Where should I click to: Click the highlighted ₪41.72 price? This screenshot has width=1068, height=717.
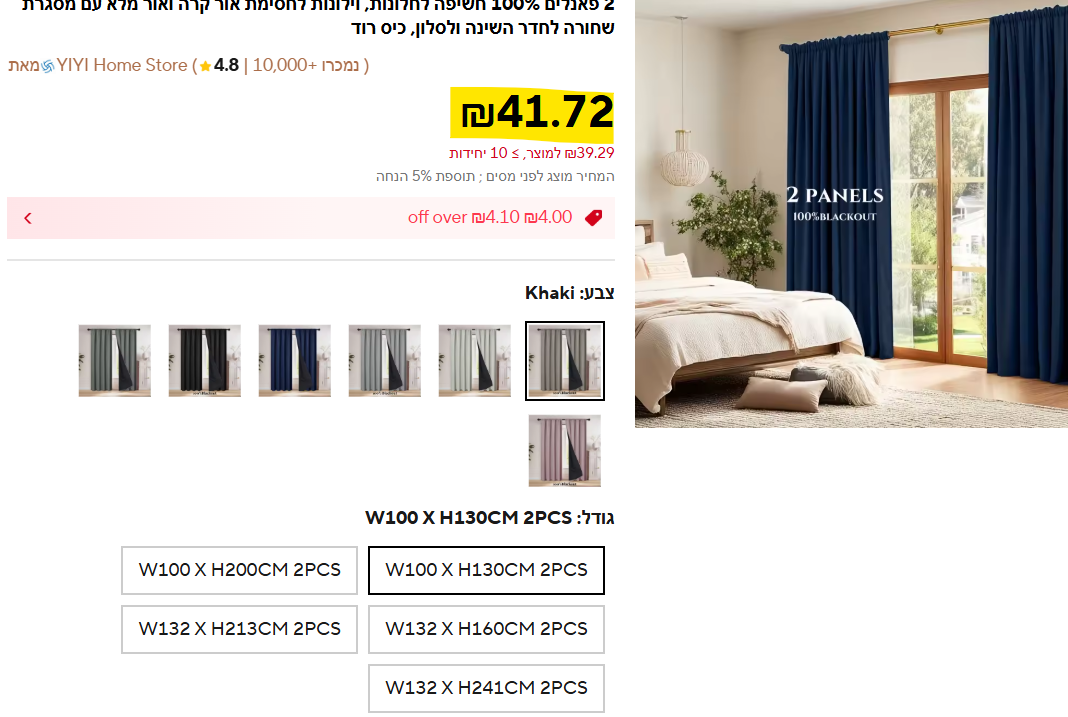coord(532,113)
